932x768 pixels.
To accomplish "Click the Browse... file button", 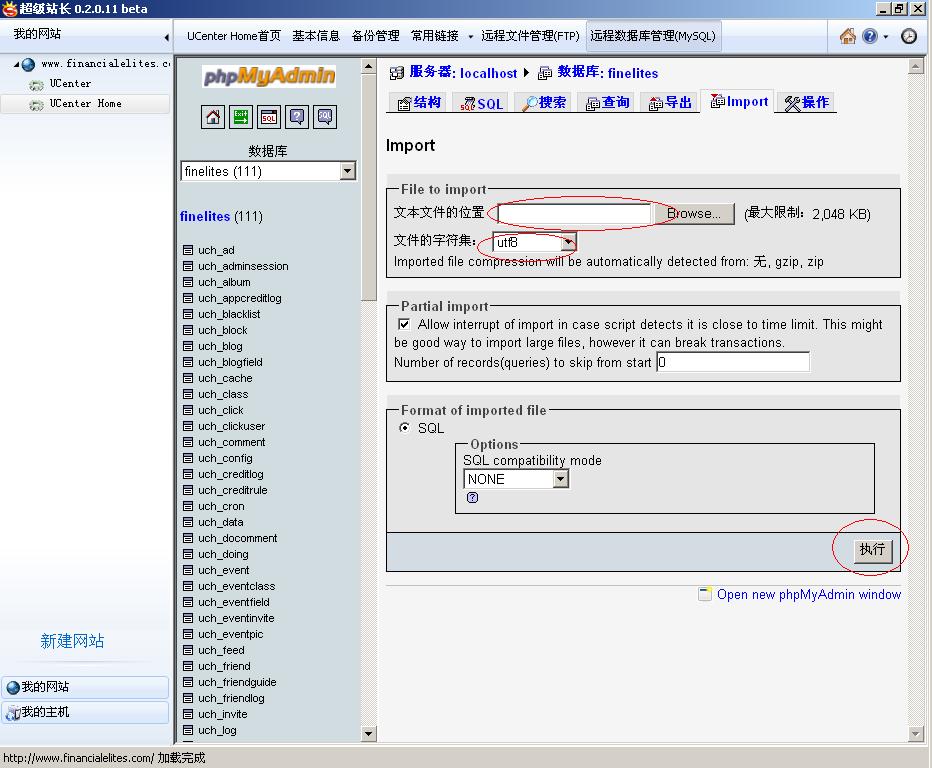I will click(x=693, y=213).
